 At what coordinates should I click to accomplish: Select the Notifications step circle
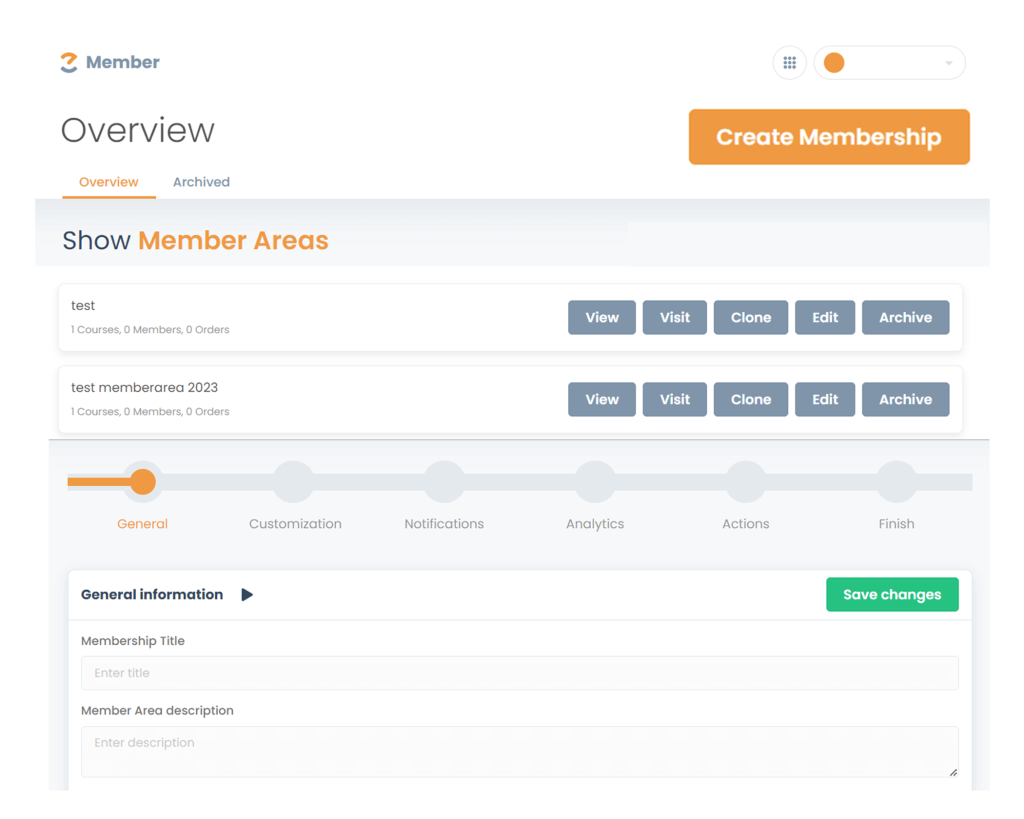[x=444, y=482]
